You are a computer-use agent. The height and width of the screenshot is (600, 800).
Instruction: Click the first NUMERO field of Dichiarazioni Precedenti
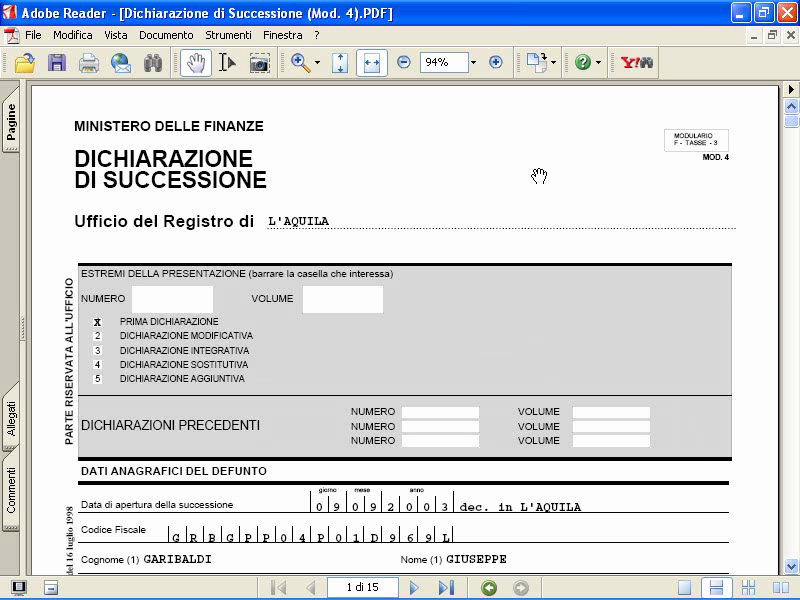pos(440,412)
